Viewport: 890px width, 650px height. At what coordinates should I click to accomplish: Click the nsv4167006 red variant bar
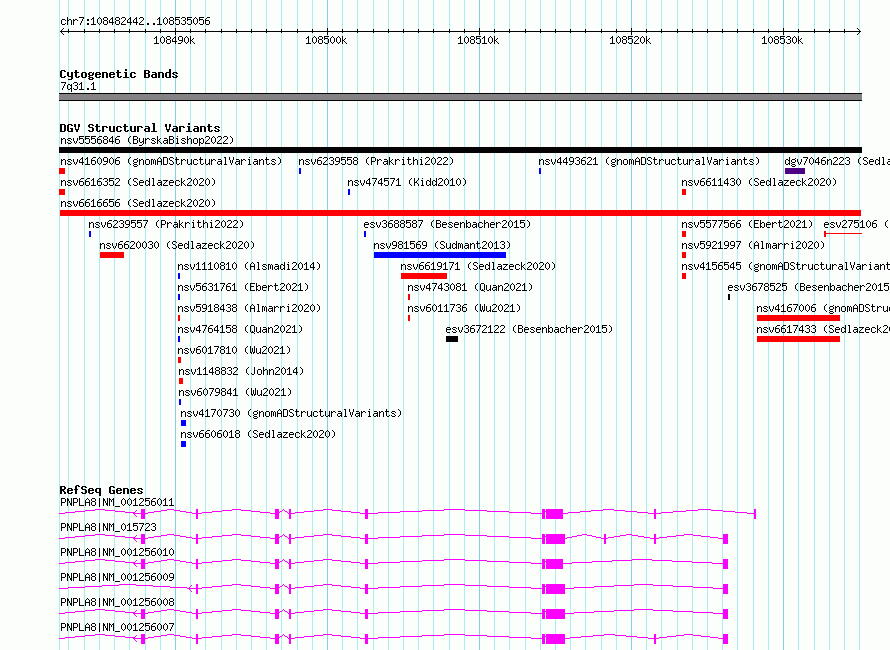tap(798, 318)
